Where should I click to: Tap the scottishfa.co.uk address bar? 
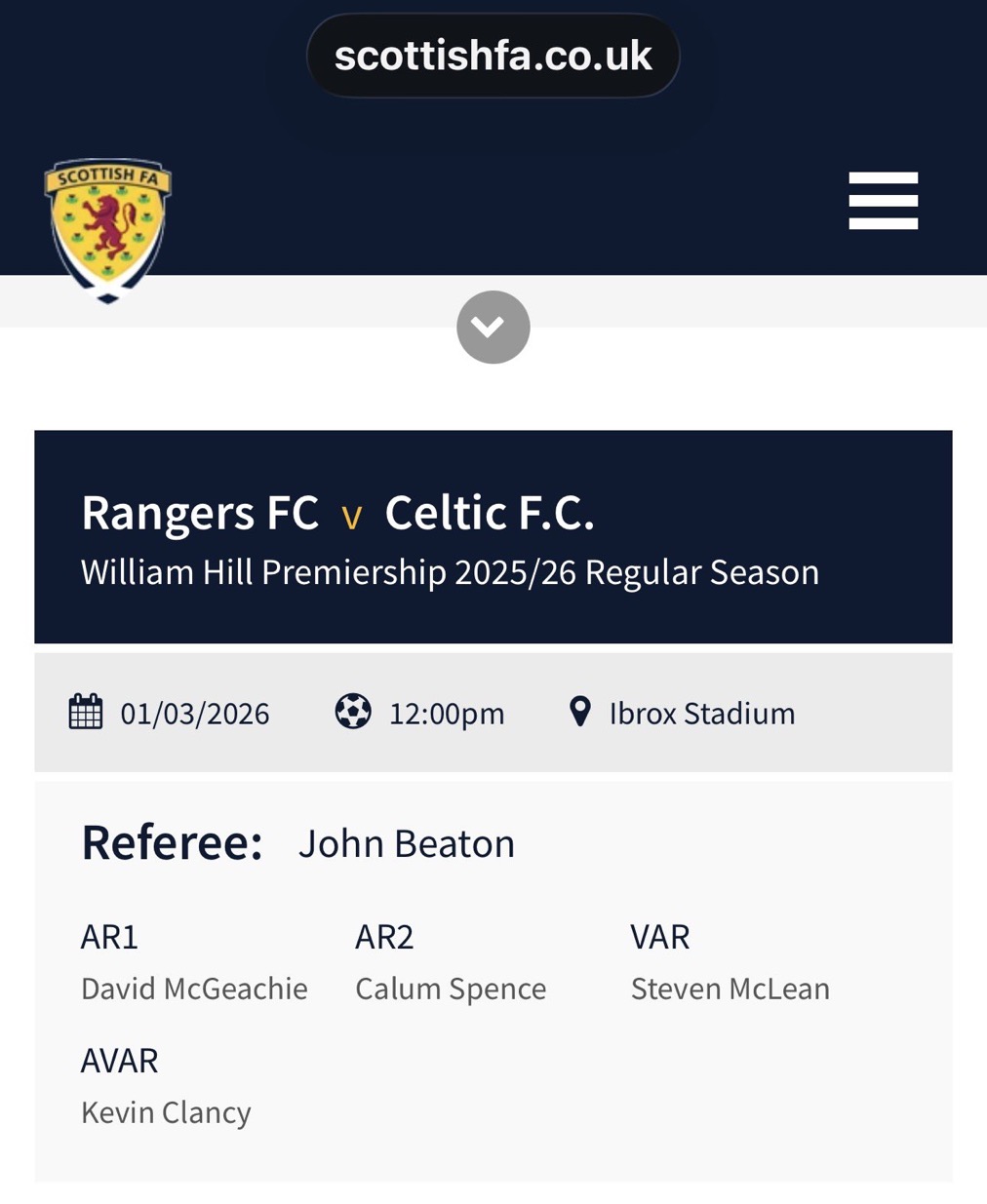[493, 56]
